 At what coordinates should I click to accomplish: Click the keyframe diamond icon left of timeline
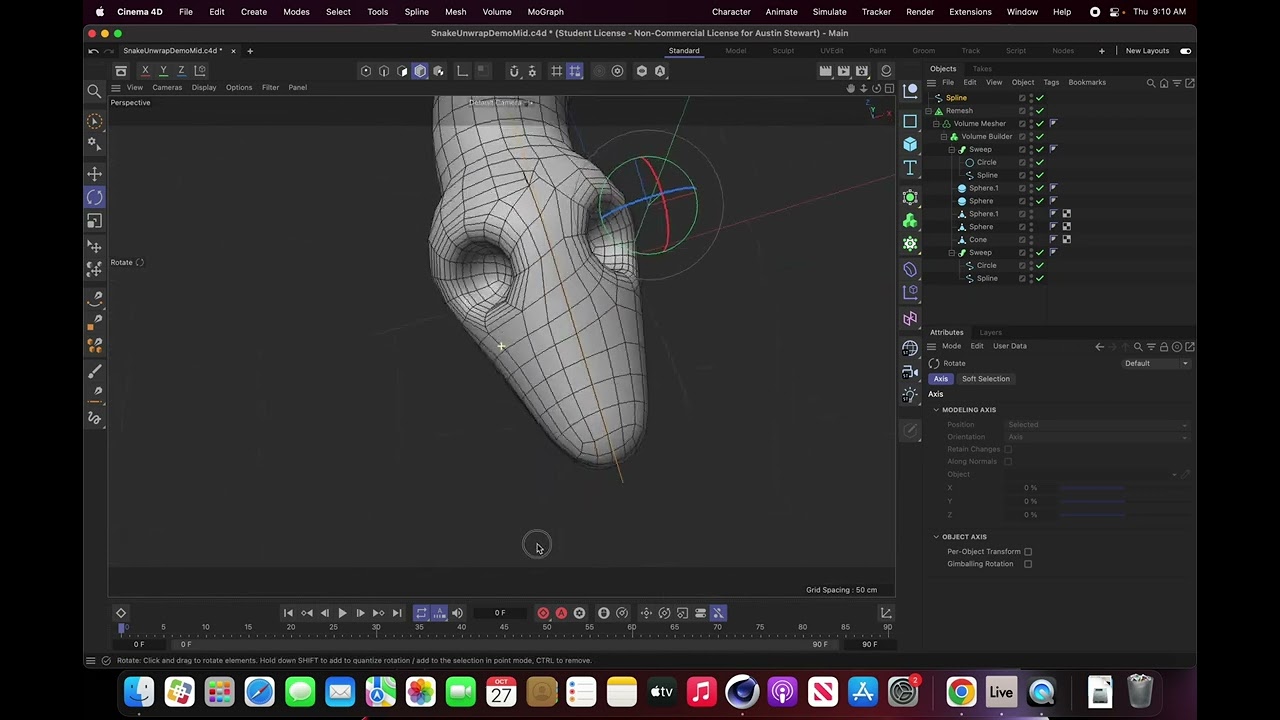coord(121,613)
